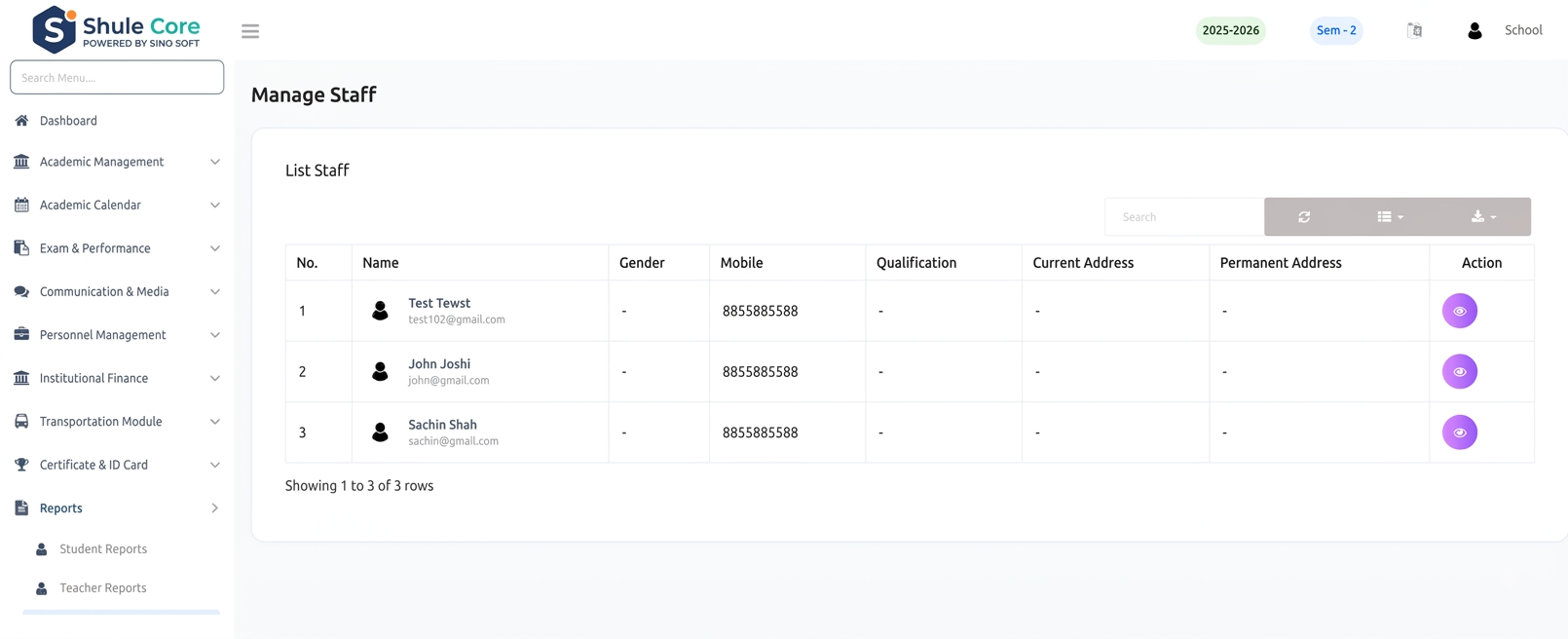Click the Exam & Performance icon
The image size is (1568, 639).
click(21, 248)
